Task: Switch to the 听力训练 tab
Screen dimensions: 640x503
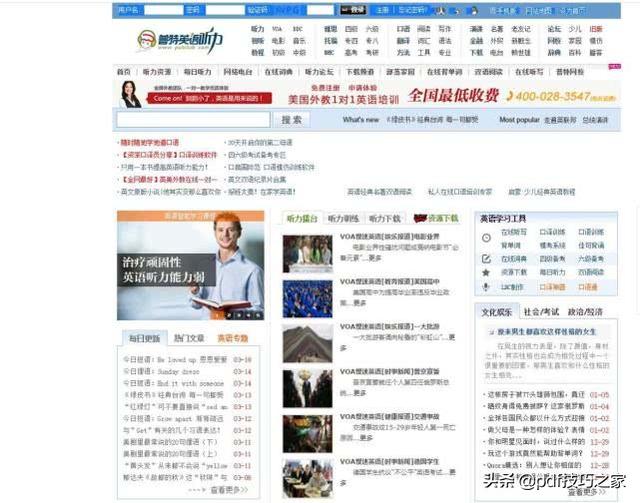Action: 343,219
